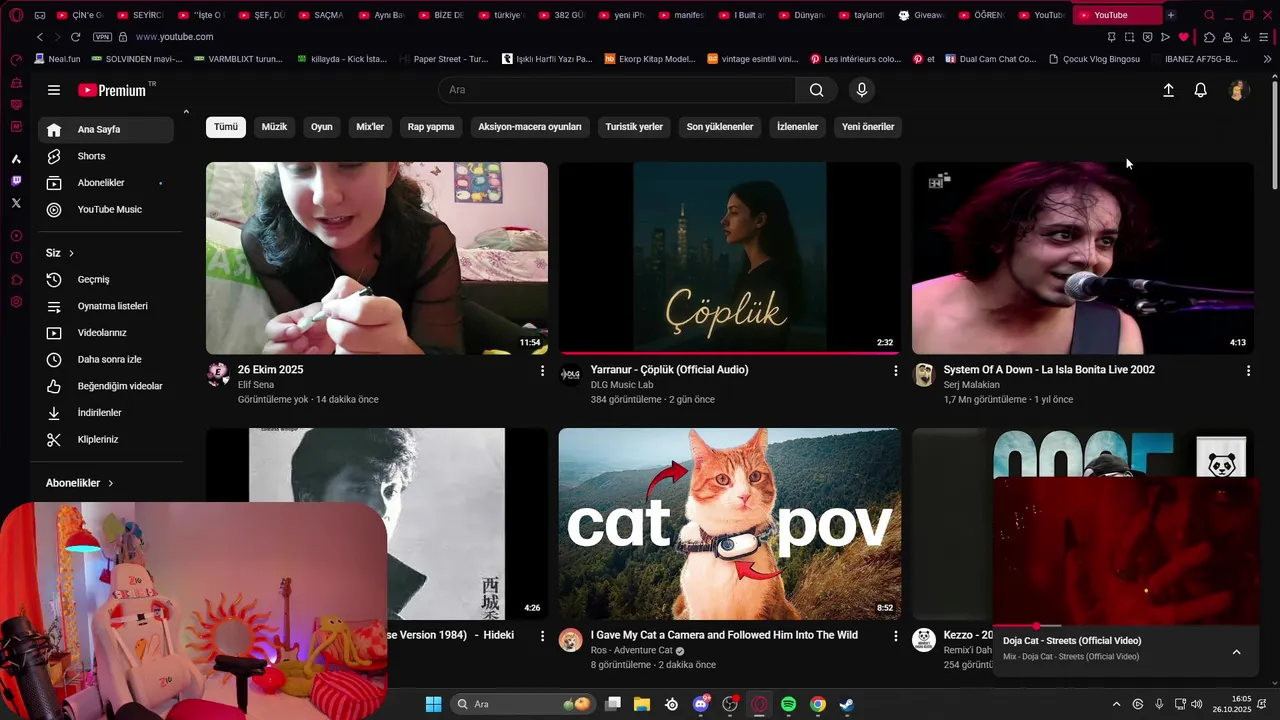Click Ros - Adventure Cat channel avatar
Screen dimensions: 1280x720
pyautogui.click(x=571, y=640)
